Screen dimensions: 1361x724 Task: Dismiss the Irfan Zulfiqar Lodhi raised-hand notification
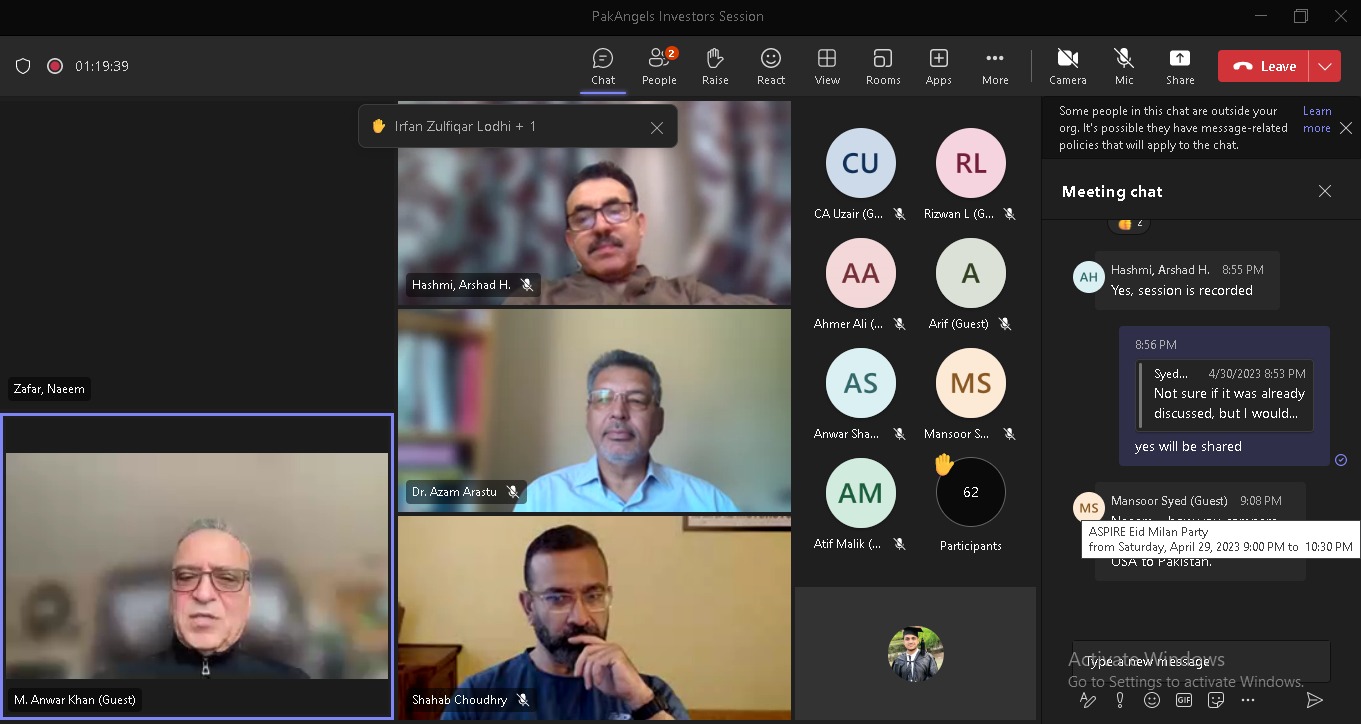coord(656,127)
